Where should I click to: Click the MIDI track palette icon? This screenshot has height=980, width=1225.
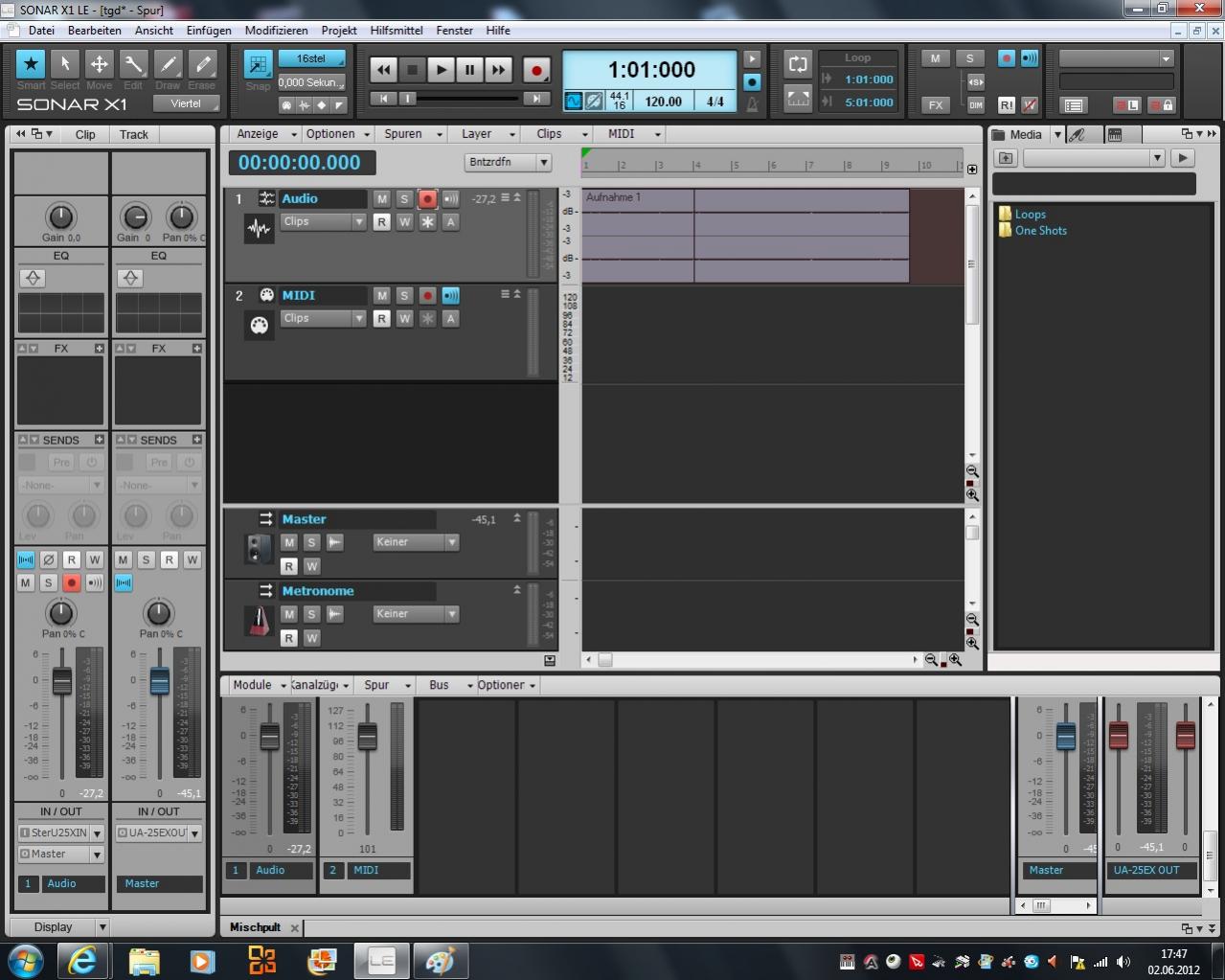(259, 325)
